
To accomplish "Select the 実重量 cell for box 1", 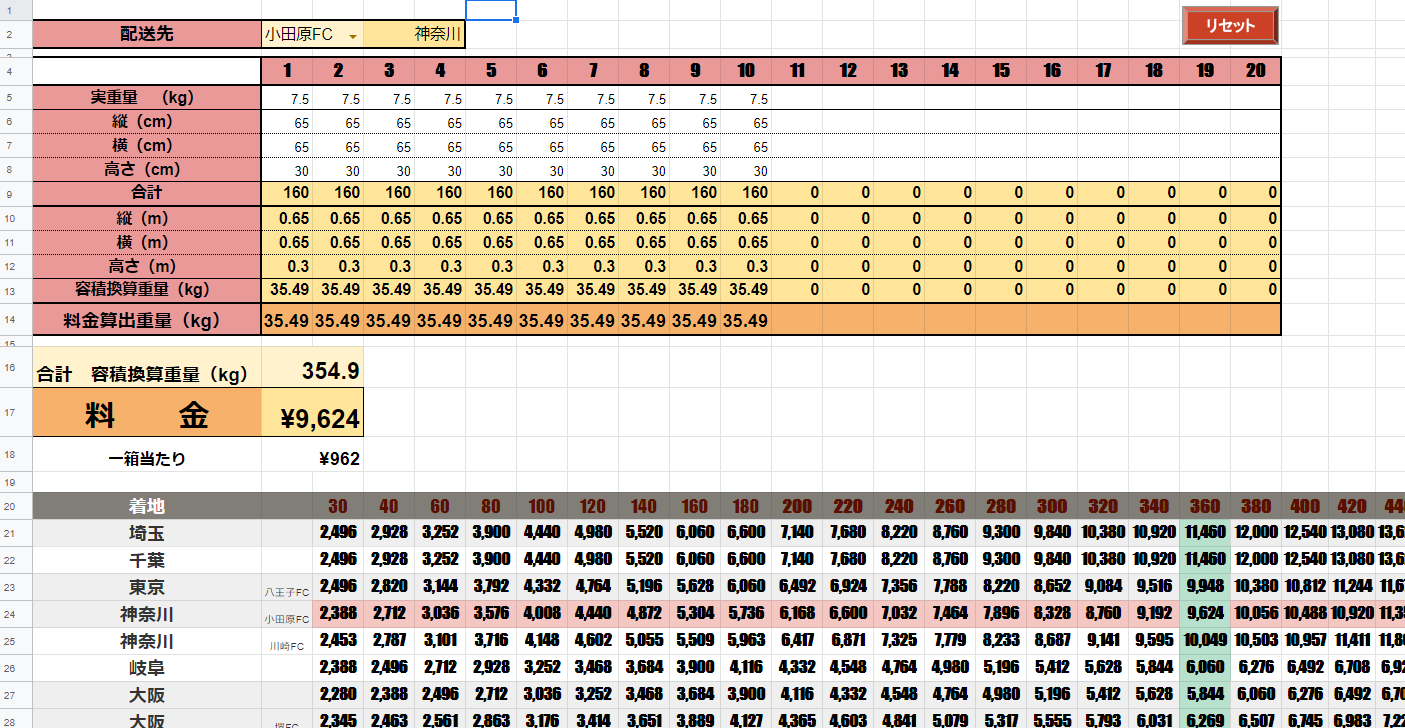I will pyautogui.click(x=287, y=99).
